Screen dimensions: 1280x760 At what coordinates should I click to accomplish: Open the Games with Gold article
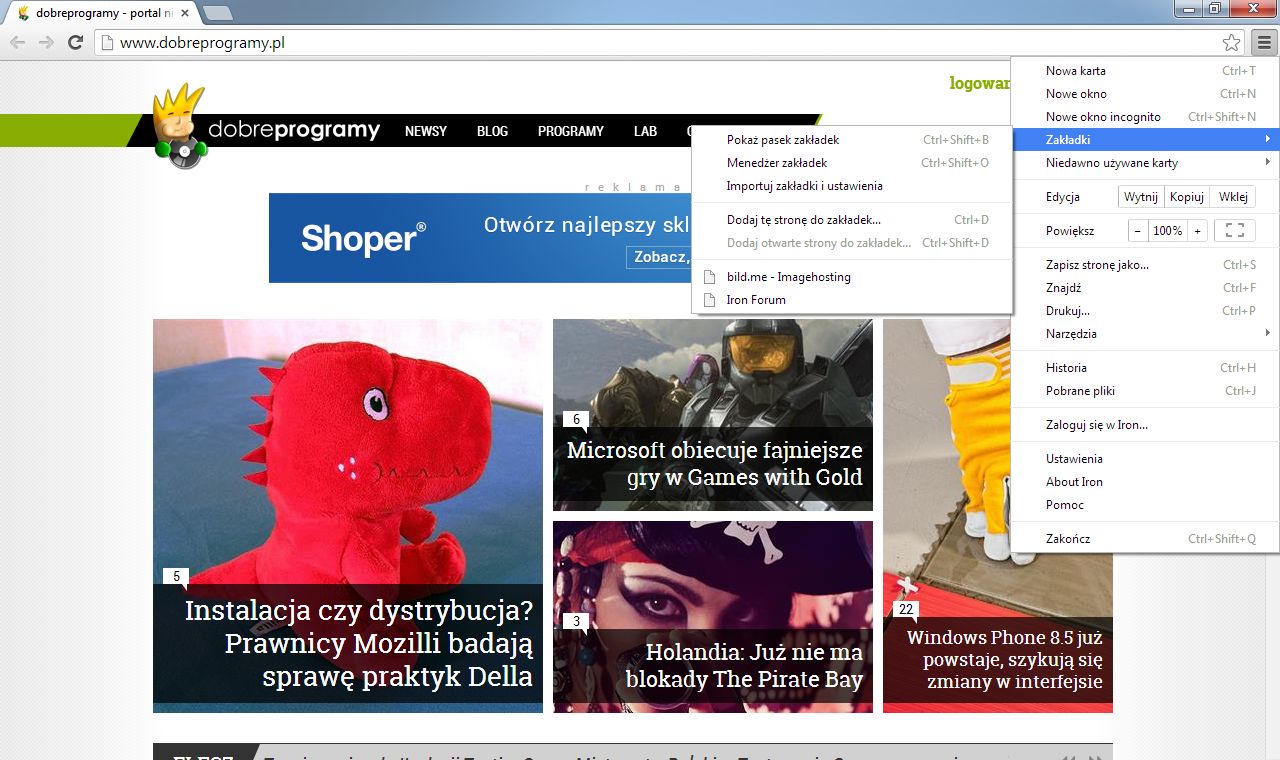click(x=713, y=415)
